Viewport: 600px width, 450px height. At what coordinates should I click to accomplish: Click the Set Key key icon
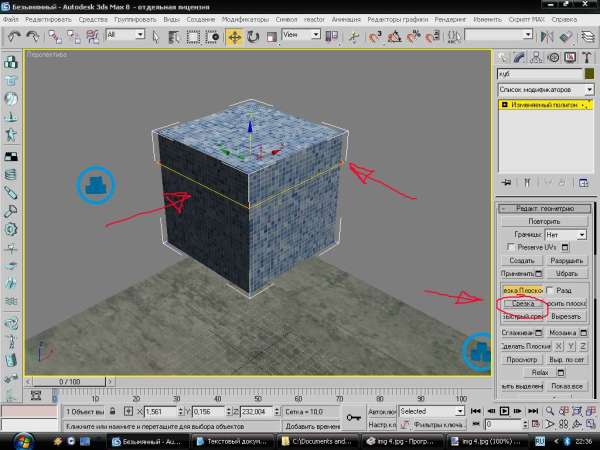pyautogui.click(x=354, y=415)
